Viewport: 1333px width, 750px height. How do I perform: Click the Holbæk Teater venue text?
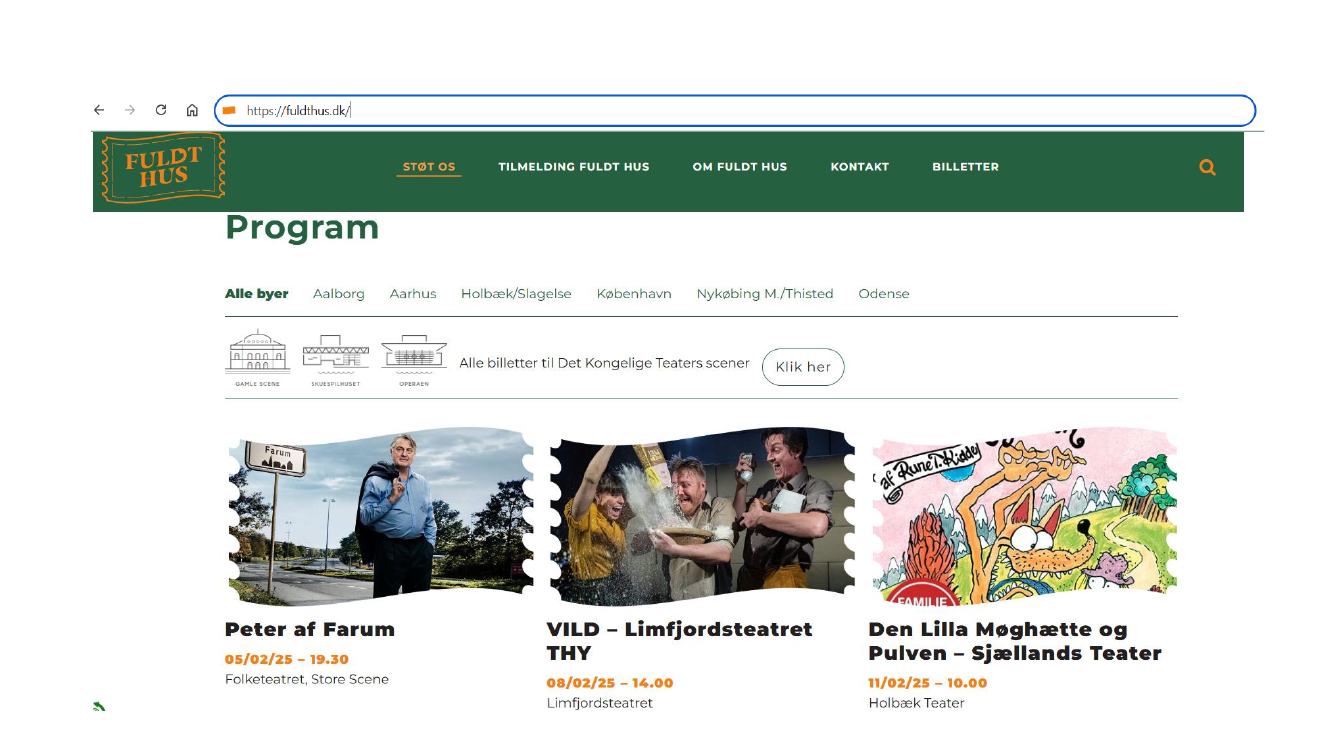point(917,704)
